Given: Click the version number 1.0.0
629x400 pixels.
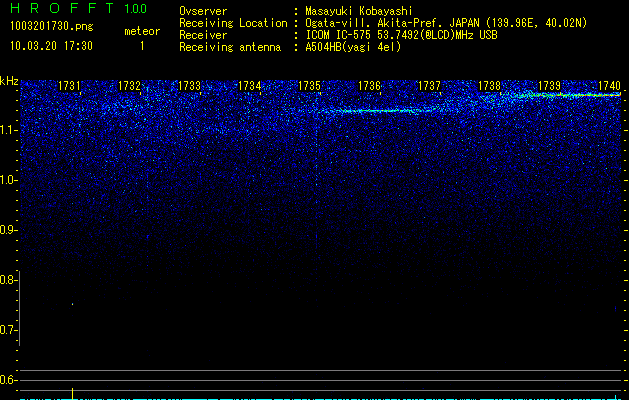Looking at the screenshot, I should (x=135, y=9).
